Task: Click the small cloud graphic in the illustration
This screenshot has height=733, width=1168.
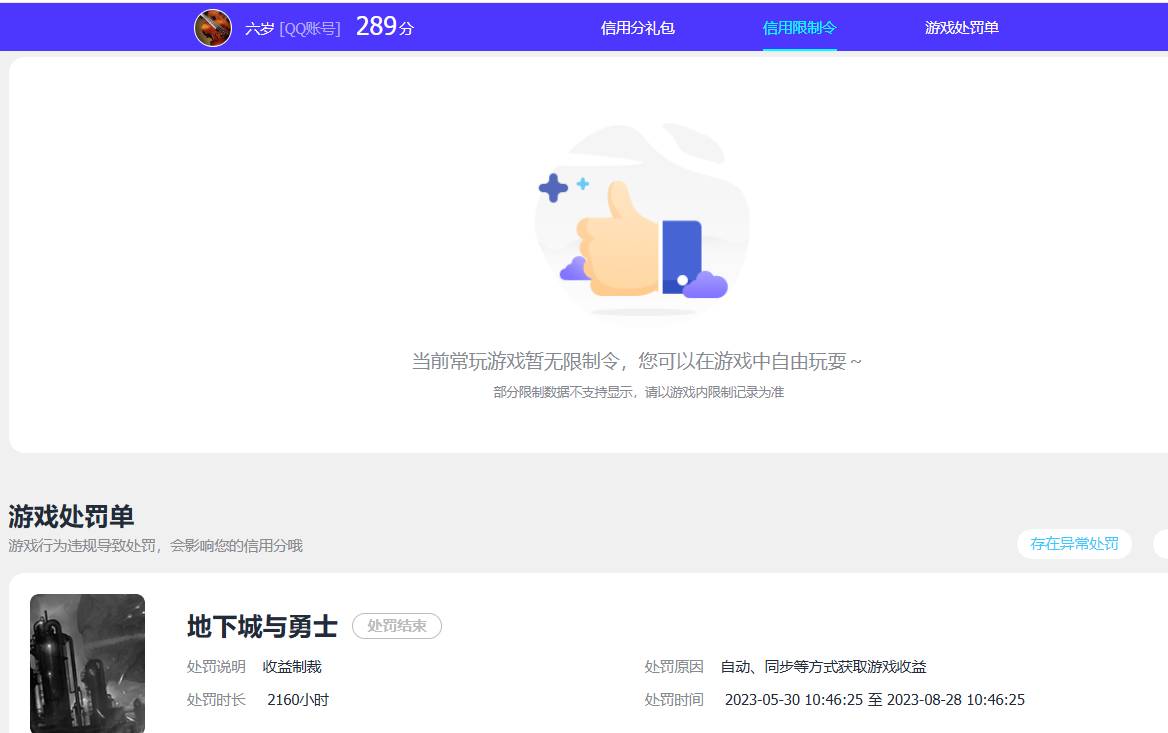Action: [x=703, y=286]
